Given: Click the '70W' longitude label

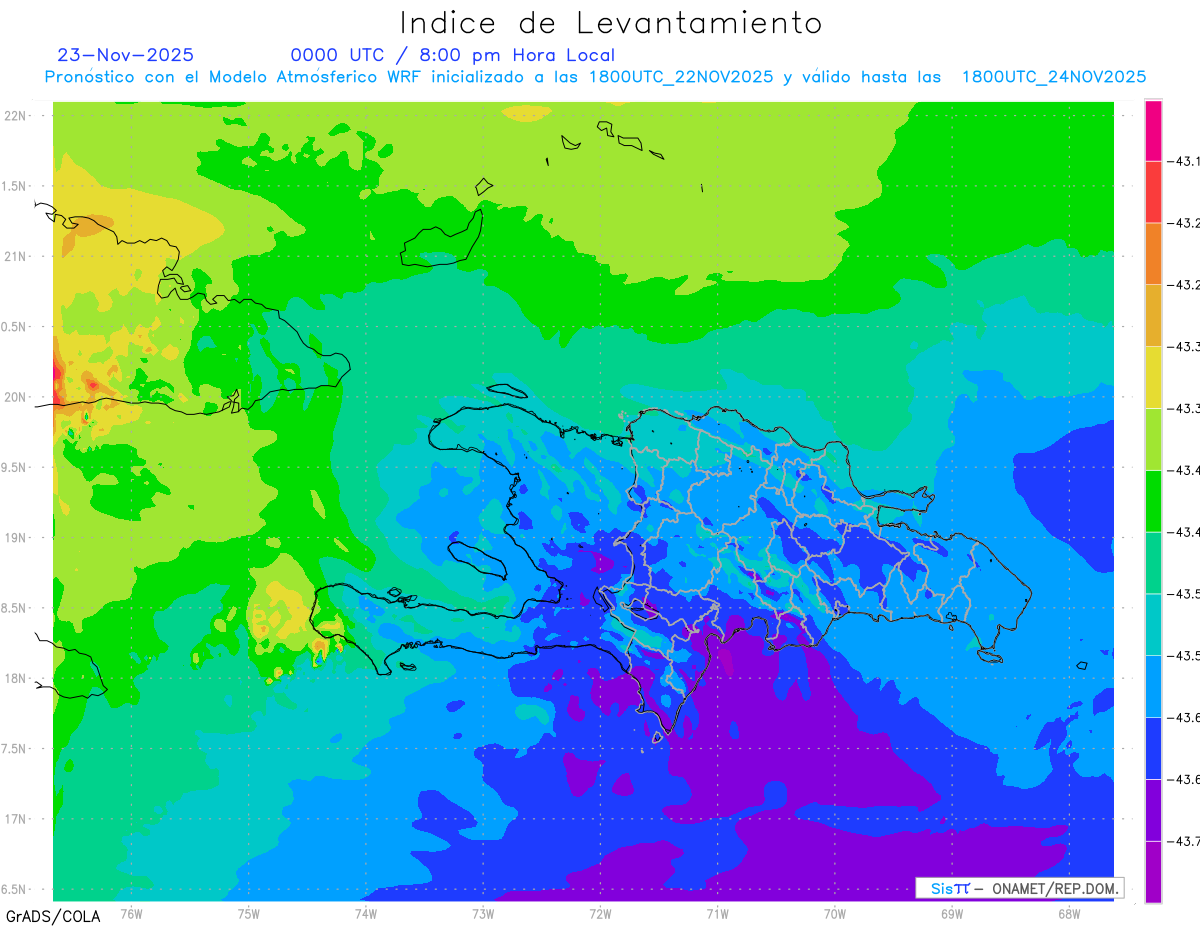Looking at the screenshot, I should (835, 914).
